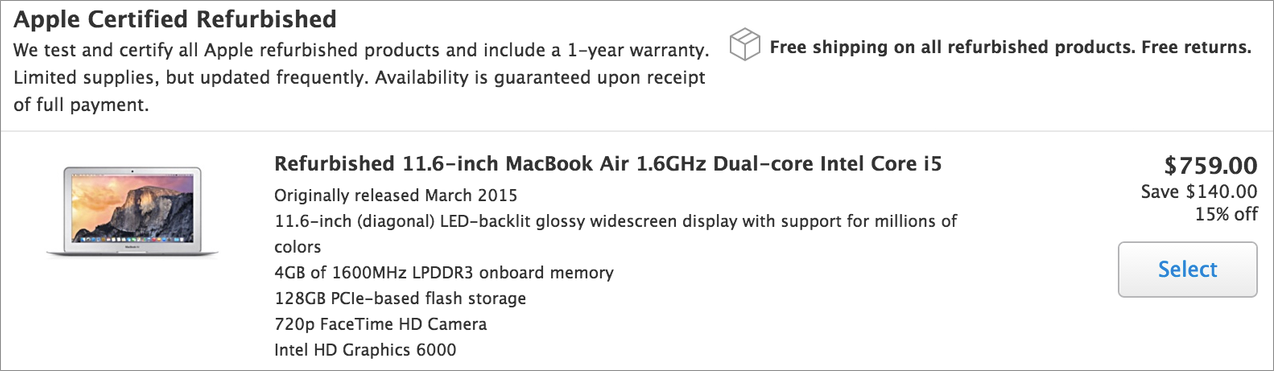Open the Refurbished 11.6-inch MacBook Air title link
Image resolution: width=1274 pixels, height=371 pixels.
(608, 164)
